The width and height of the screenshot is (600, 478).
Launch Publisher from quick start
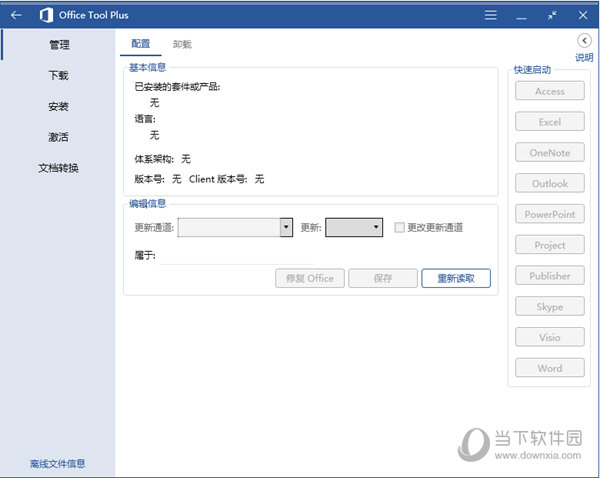click(x=549, y=276)
